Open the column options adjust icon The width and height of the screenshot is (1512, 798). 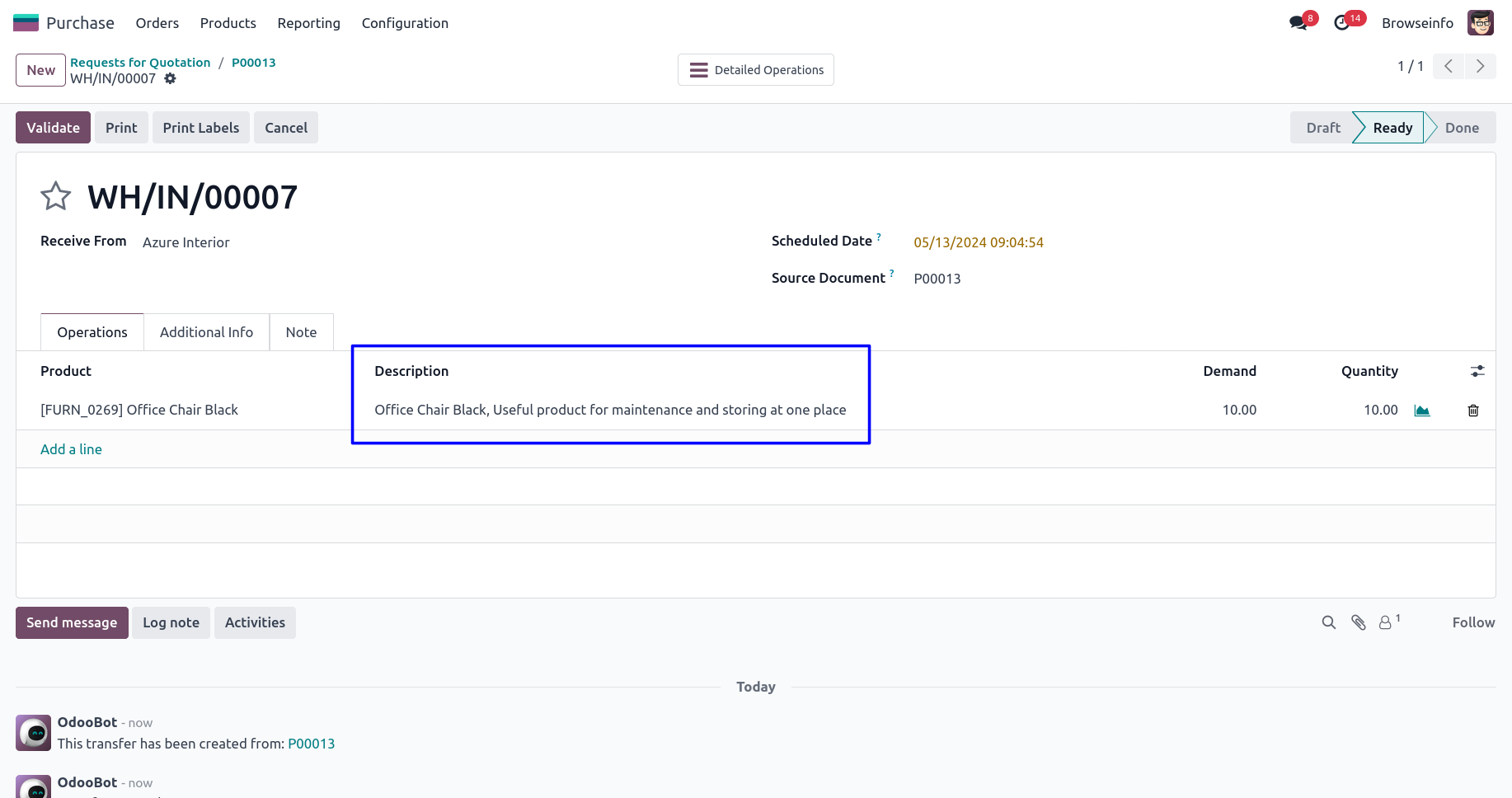[x=1477, y=372]
